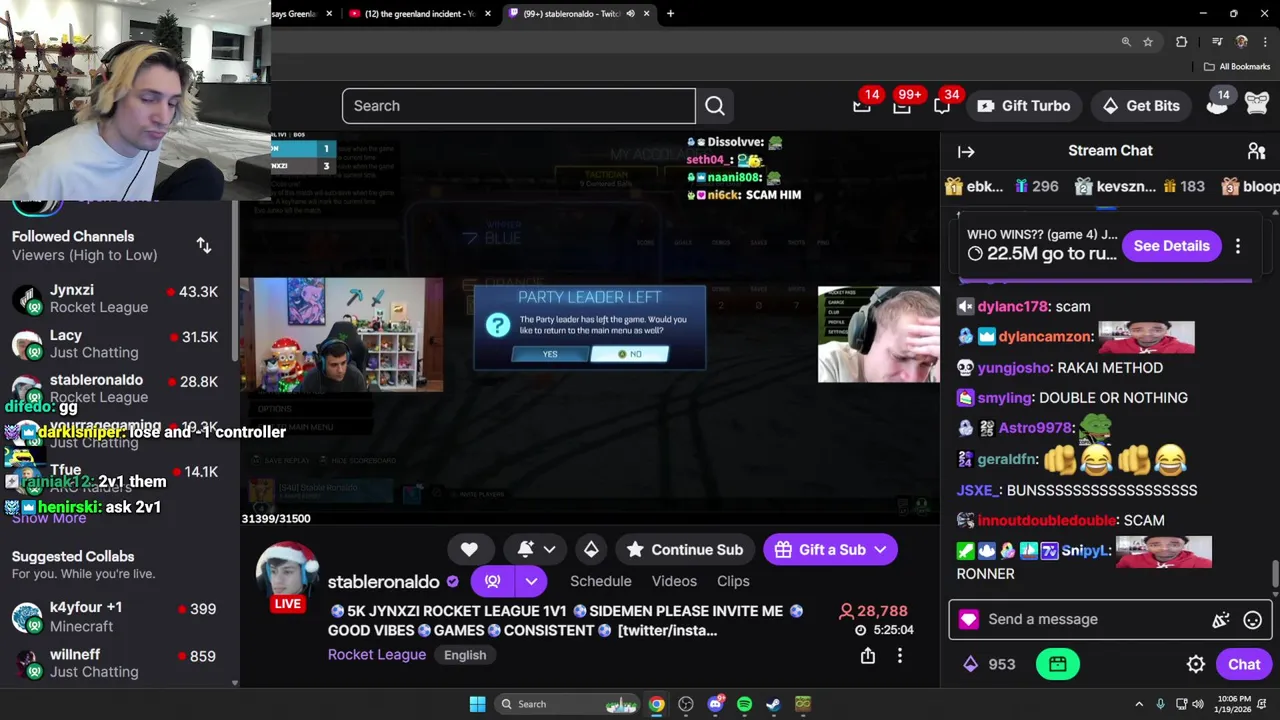1280x720 pixels.
Task: Open Steam from the taskbar
Action: tap(773, 704)
